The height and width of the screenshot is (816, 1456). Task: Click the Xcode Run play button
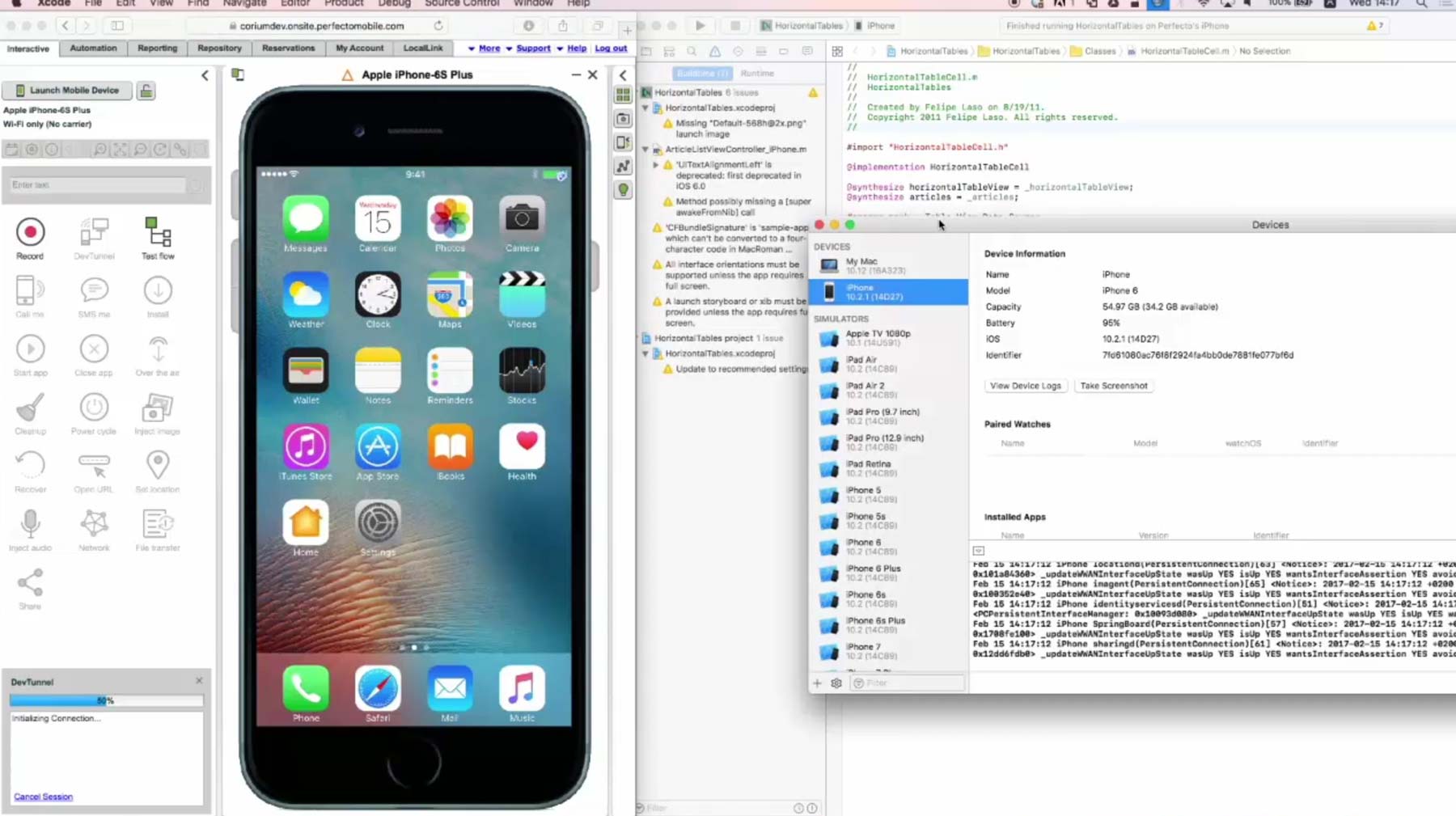coord(700,26)
